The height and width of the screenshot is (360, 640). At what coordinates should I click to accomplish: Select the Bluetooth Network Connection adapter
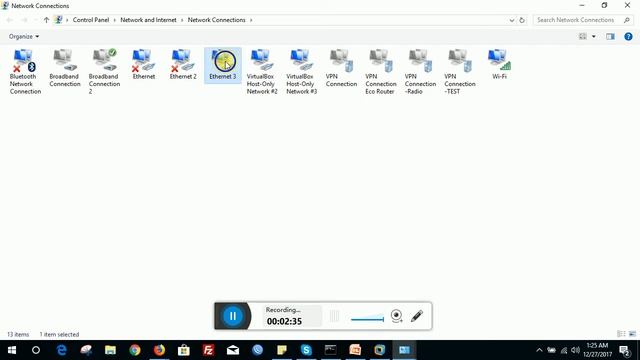24,72
